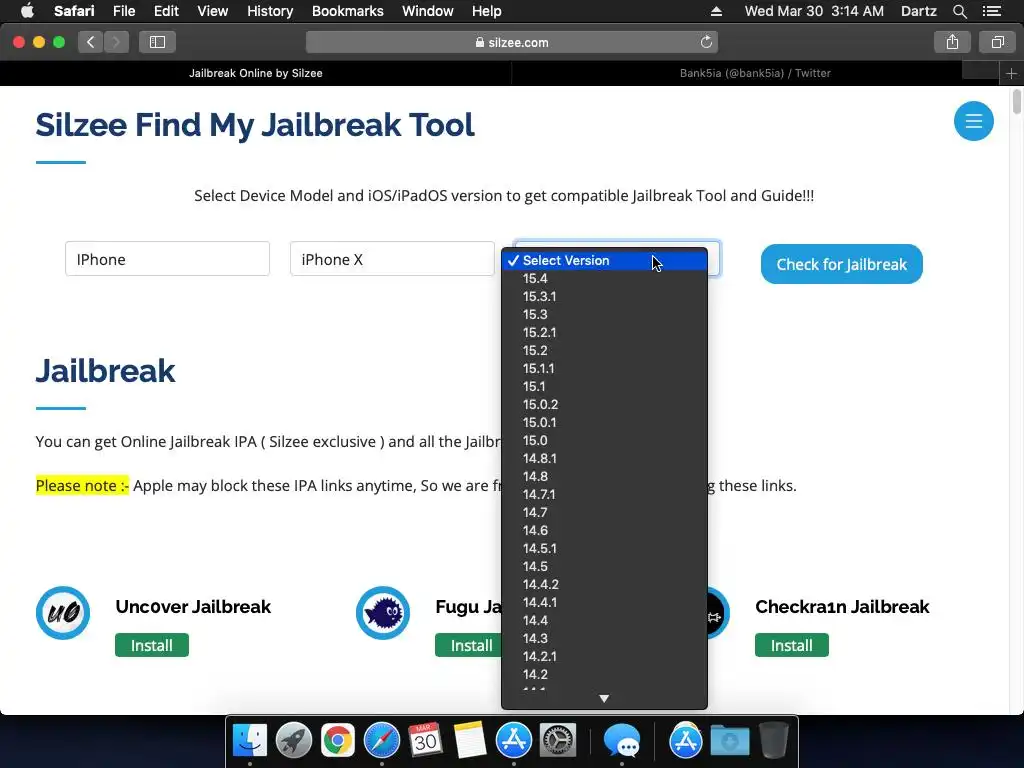This screenshot has width=1024, height=768.
Task: Open the Downloads folder in dock
Action: coord(730,741)
